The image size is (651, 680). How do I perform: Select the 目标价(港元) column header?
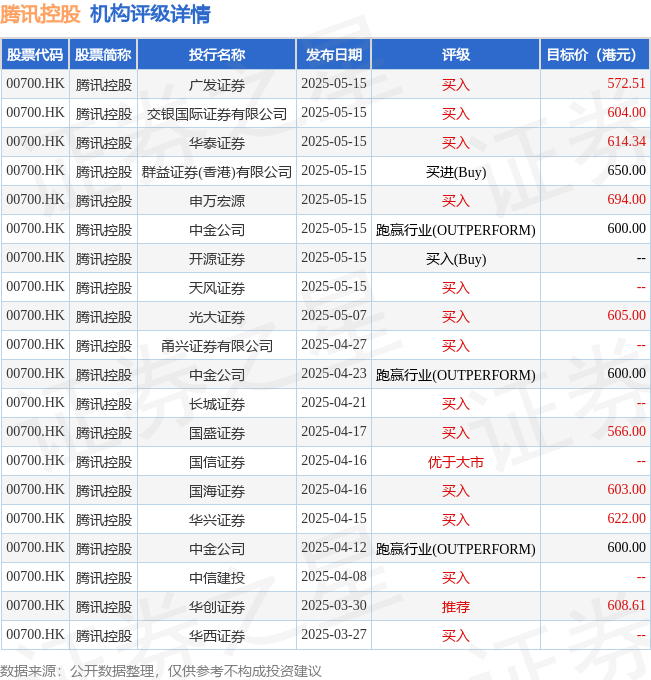(595, 55)
